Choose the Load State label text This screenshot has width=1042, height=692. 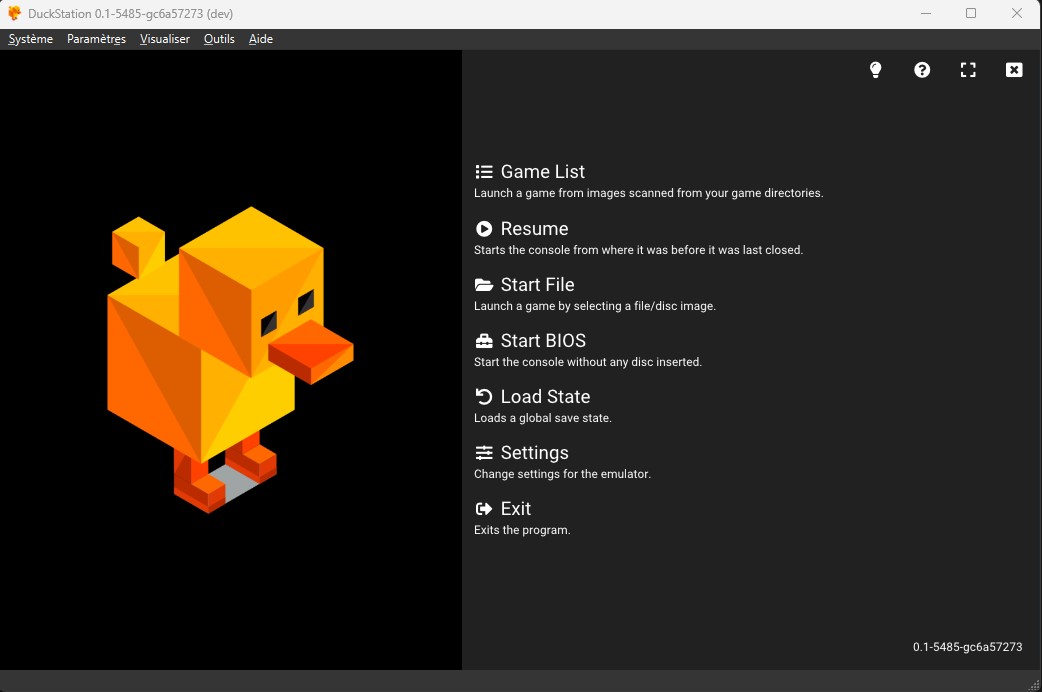(545, 397)
